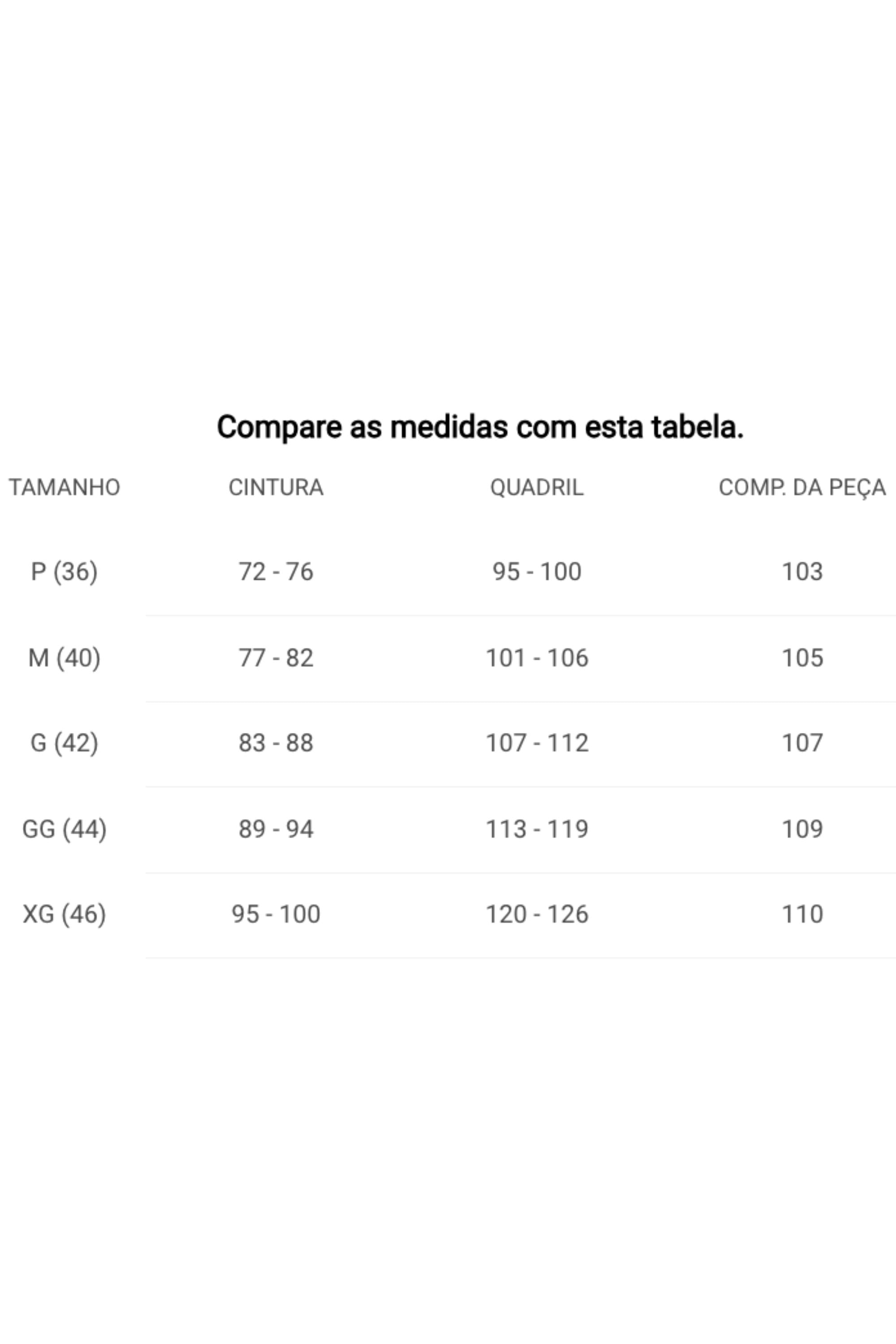This screenshot has width=896, height=1344.
Task: Select the 120 - 126 hip value
Action: click(x=537, y=914)
